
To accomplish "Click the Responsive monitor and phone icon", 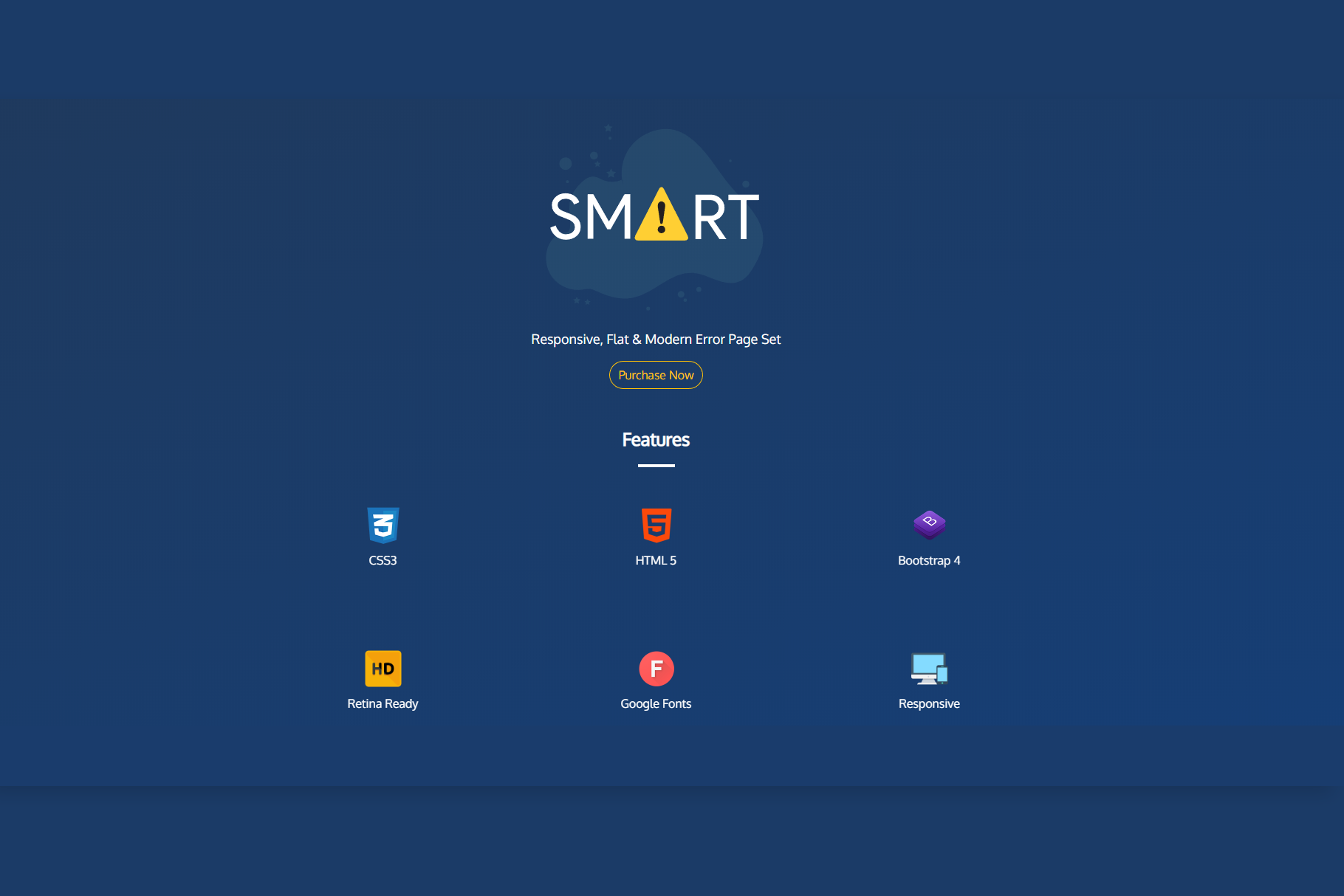I will 929,669.
